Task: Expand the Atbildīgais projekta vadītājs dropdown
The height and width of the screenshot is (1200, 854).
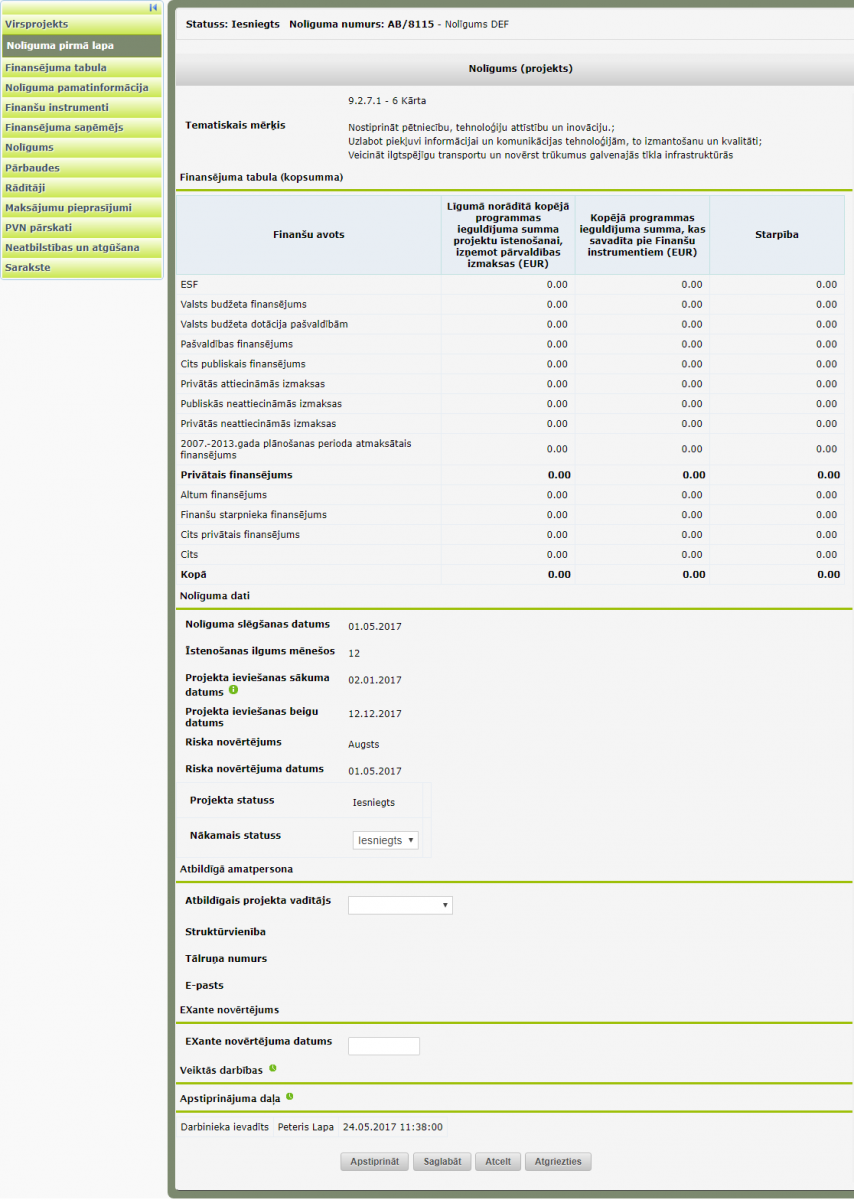Action: coord(400,905)
